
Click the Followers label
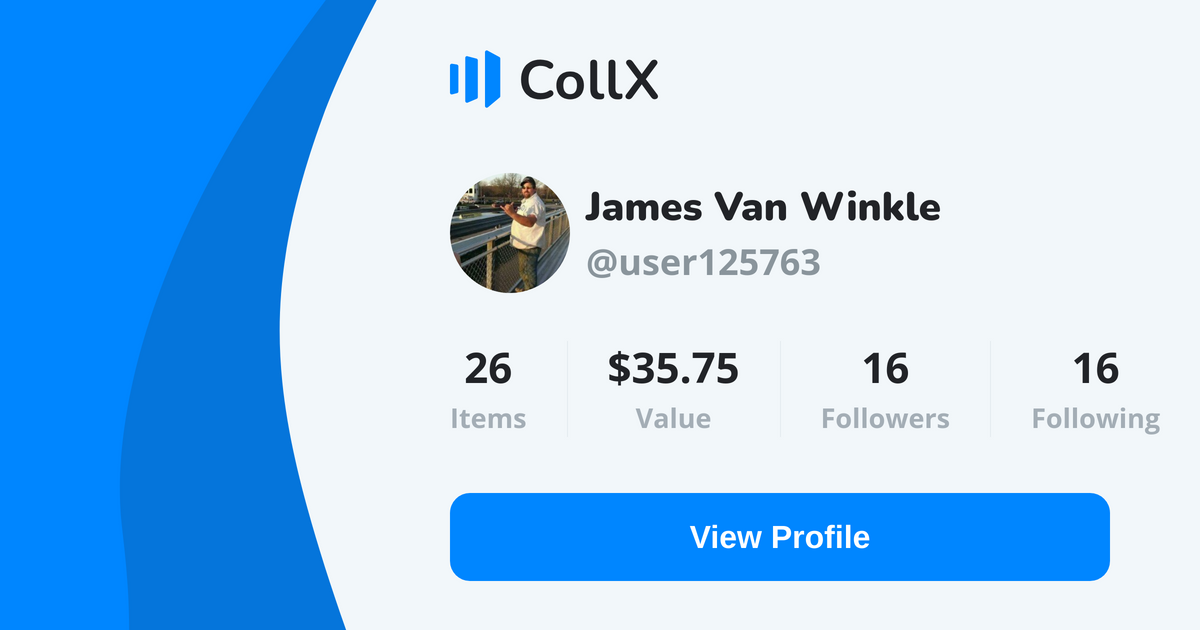tap(886, 418)
